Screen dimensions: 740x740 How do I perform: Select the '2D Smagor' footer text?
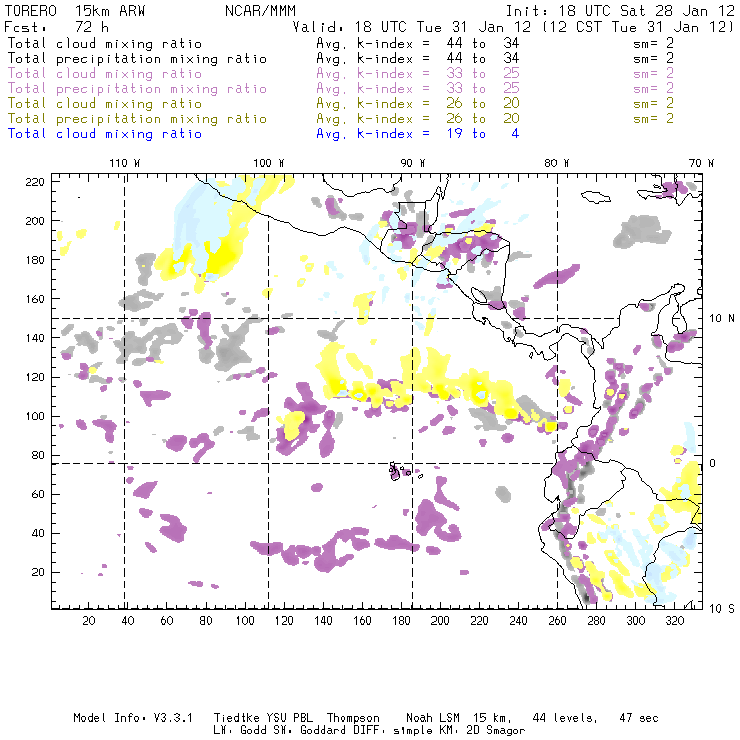496,731
